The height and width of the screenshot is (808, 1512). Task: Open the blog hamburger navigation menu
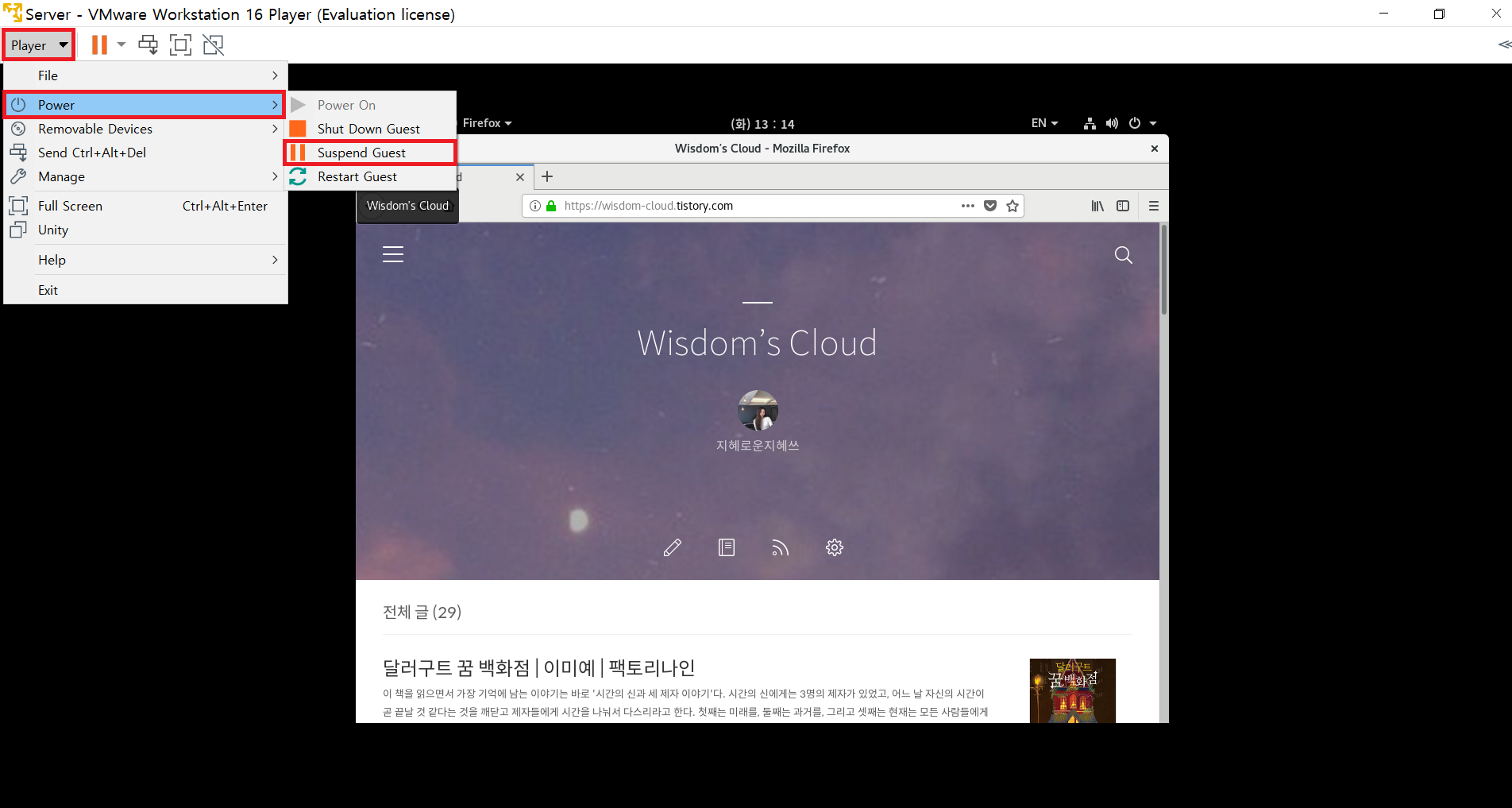point(393,254)
